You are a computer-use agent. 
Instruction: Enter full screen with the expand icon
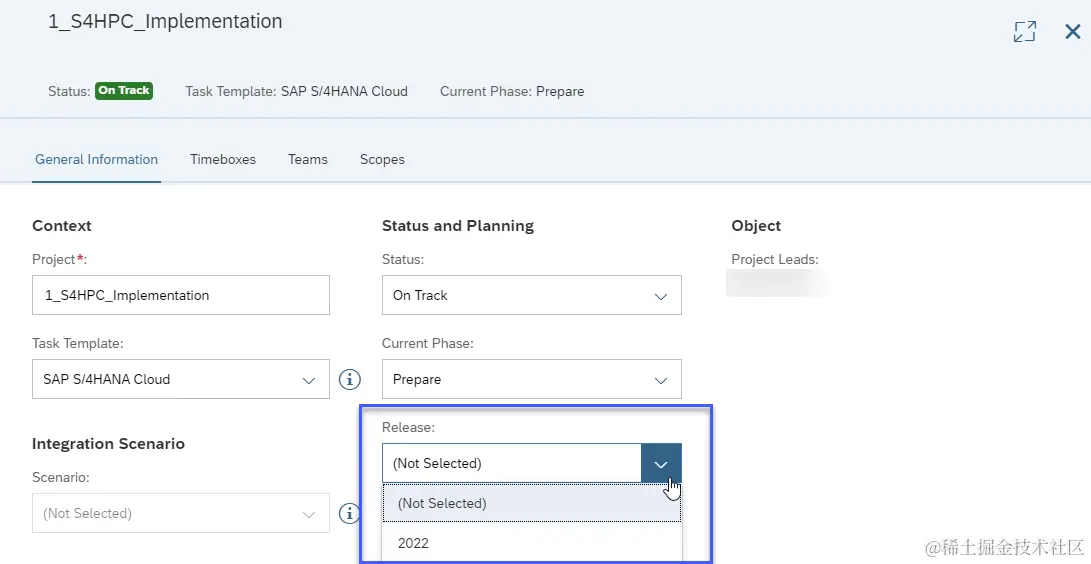coord(1024,32)
